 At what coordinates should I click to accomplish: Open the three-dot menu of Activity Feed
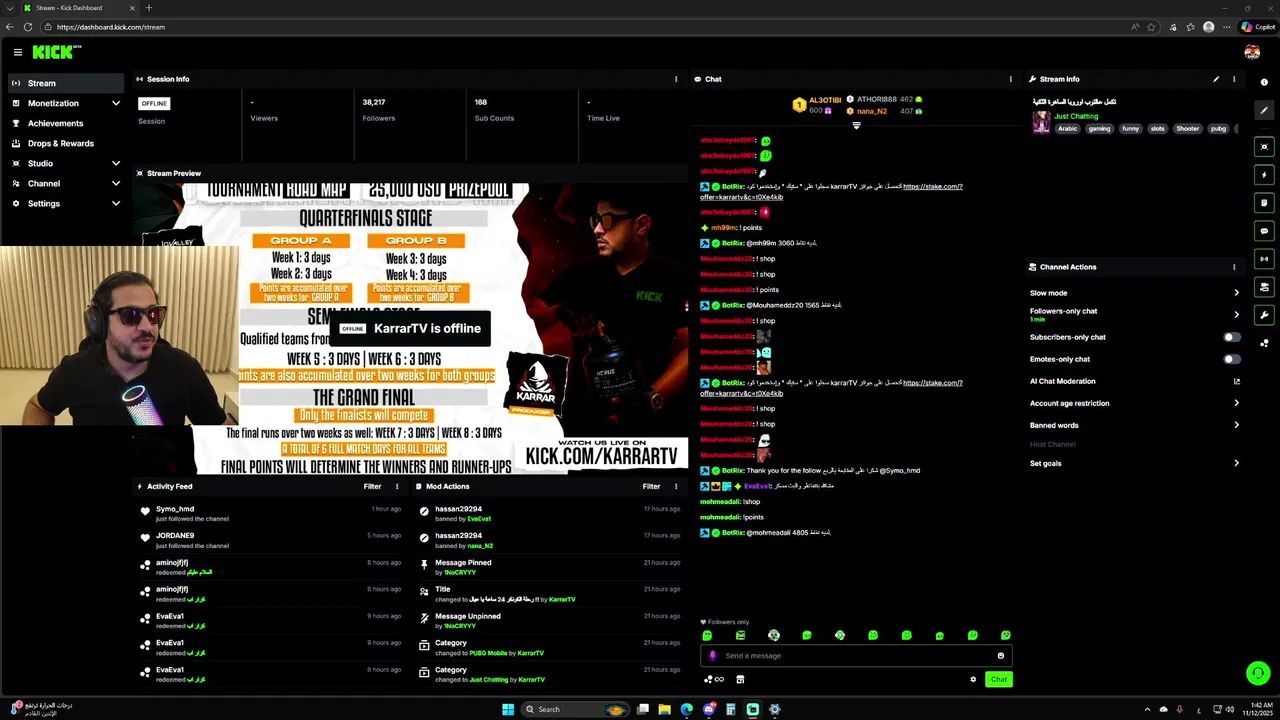[x=397, y=487]
